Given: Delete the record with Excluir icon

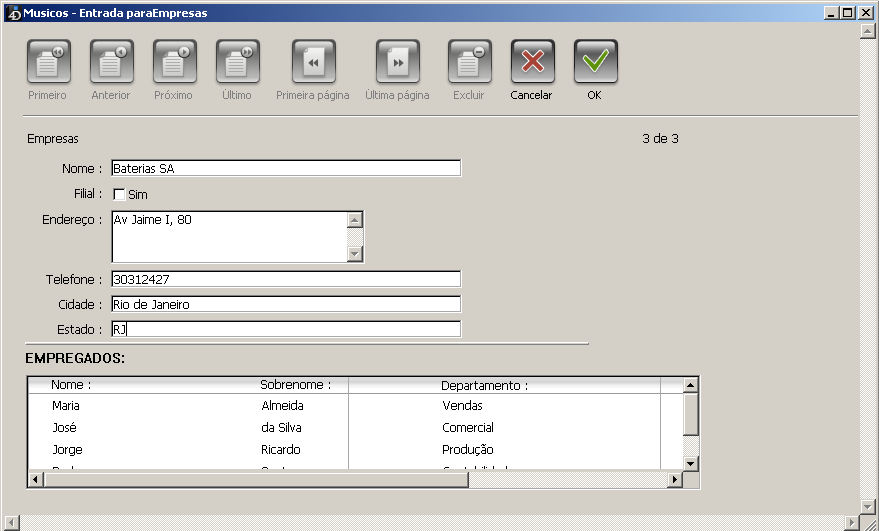Looking at the screenshot, I should pos(469,62).
